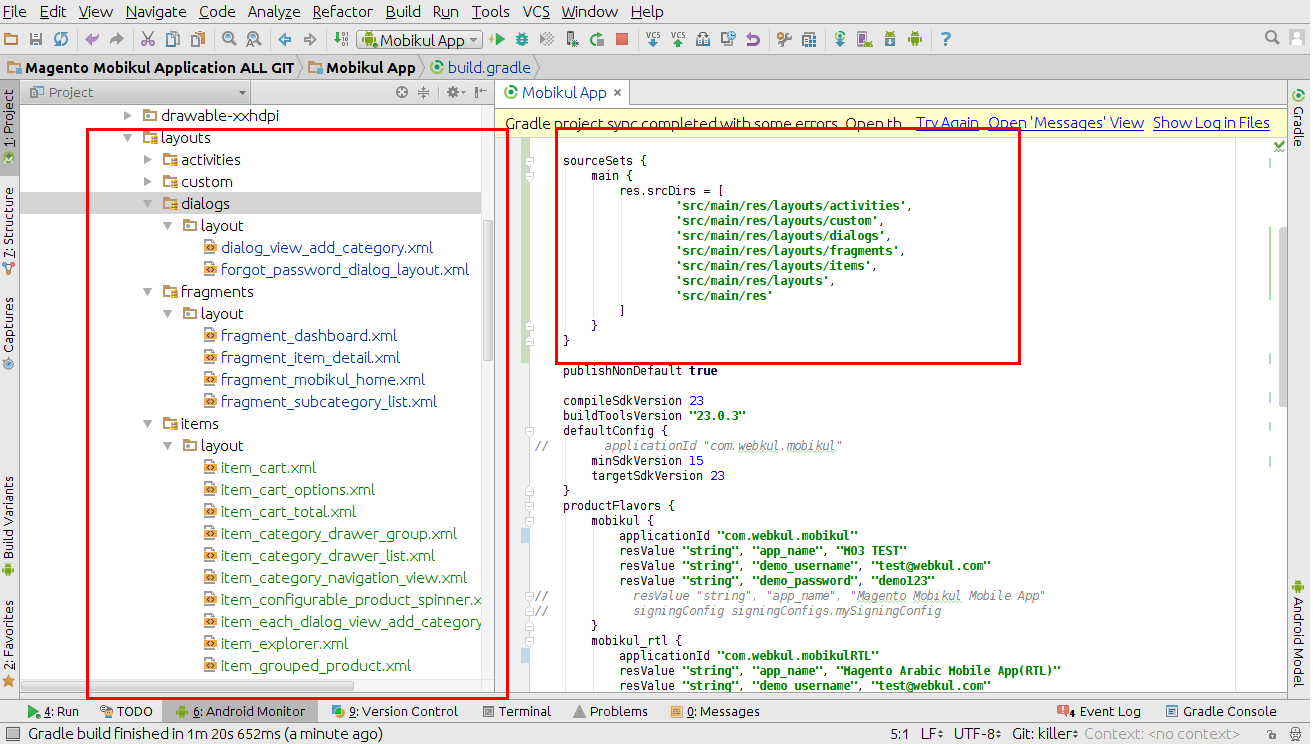The height and width of the screenshot is (744, 1313).
Task: Expand the custom folder
Action: click(148, 182)
